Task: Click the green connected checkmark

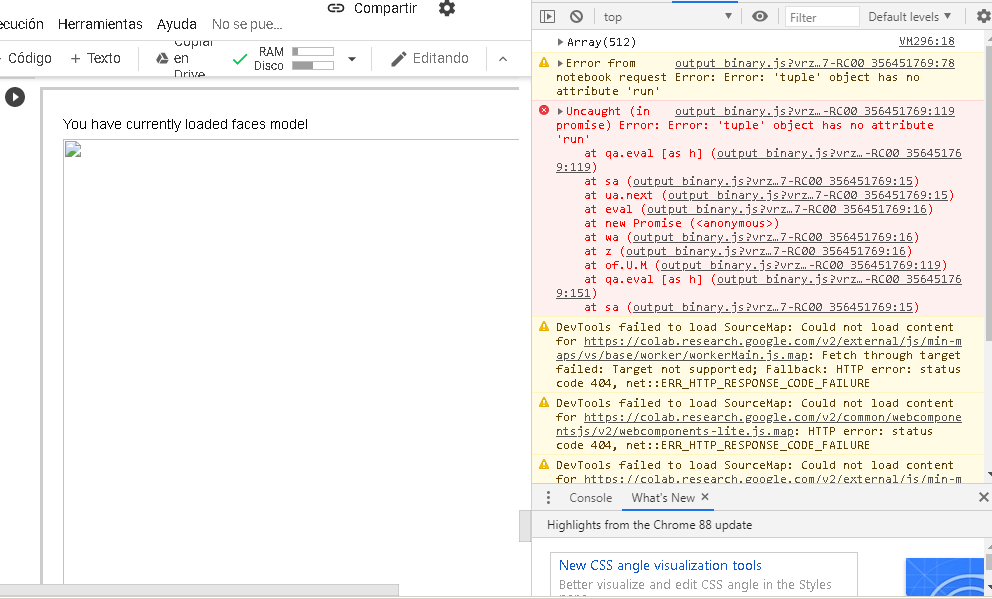Action: pyautogui.click(x=240, y=59)
